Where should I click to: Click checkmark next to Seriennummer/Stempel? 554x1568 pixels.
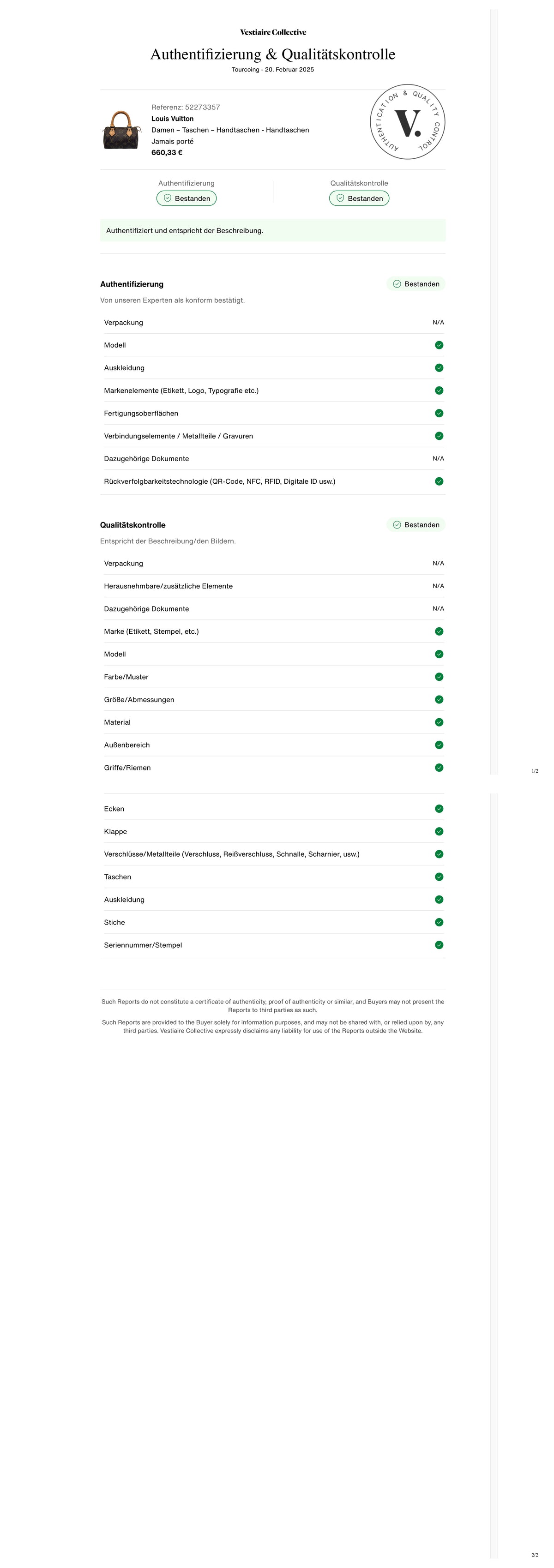click(x=439, y=945)
